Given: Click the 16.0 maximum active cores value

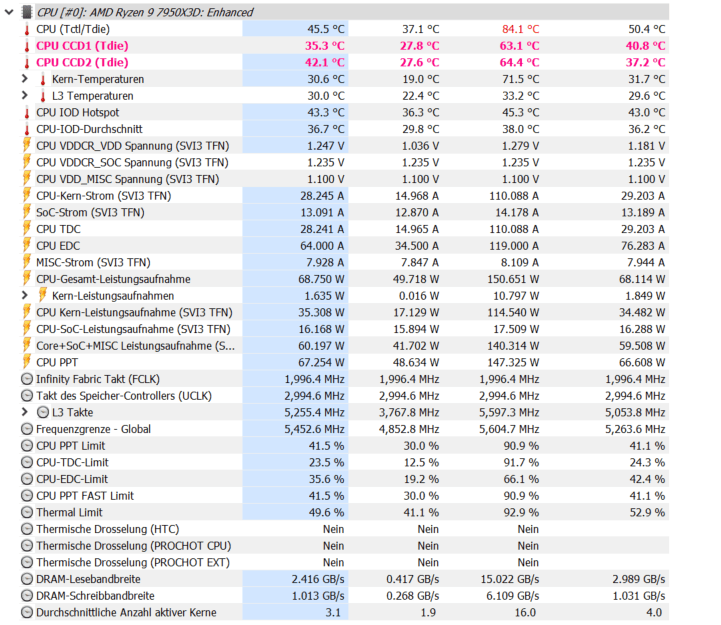Looking at the screenshot, I should click(x=525, y=613).
